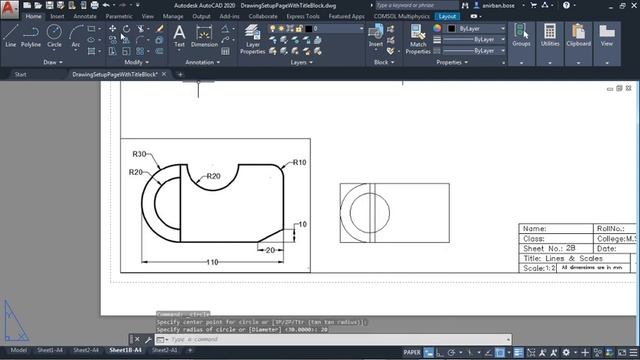Expand the Layers panel
This screenshot has height=360, width=640.
302,62
